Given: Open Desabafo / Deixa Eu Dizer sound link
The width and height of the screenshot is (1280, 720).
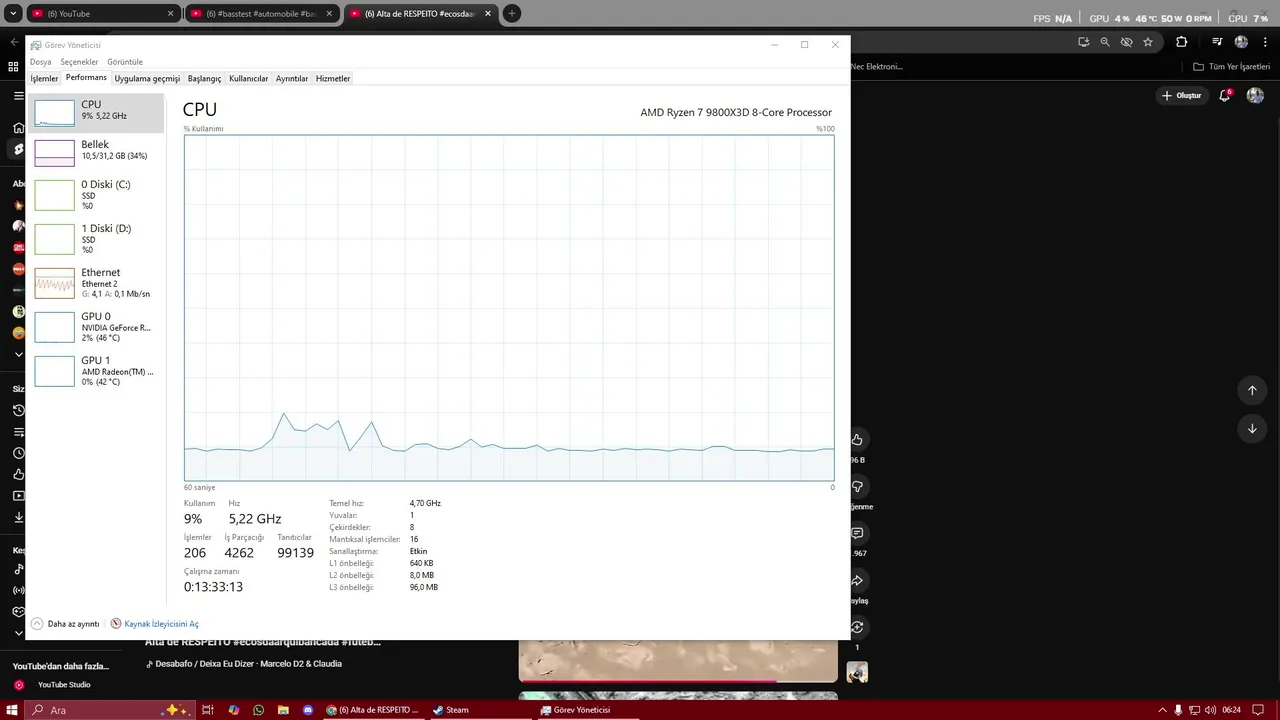Looking at the screenshot, I should [244, 664].
